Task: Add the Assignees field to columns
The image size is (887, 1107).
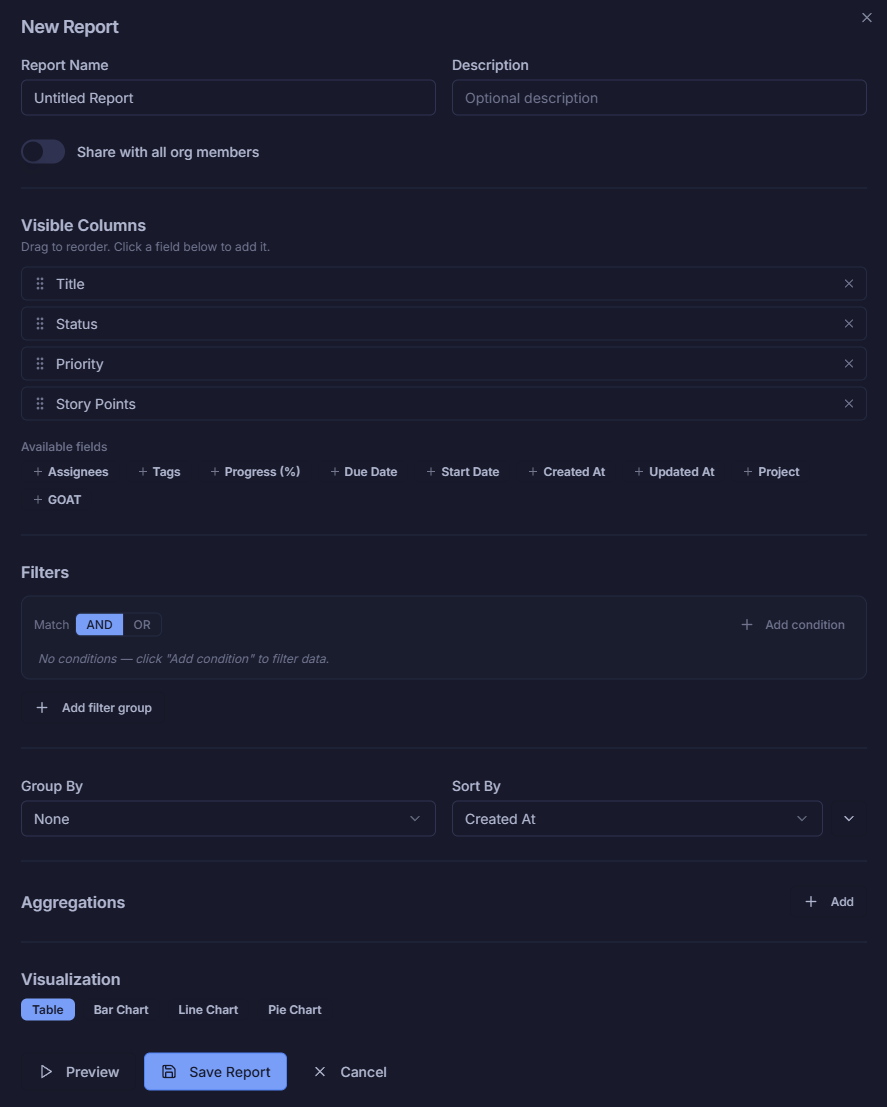Action: pos(71,472)
